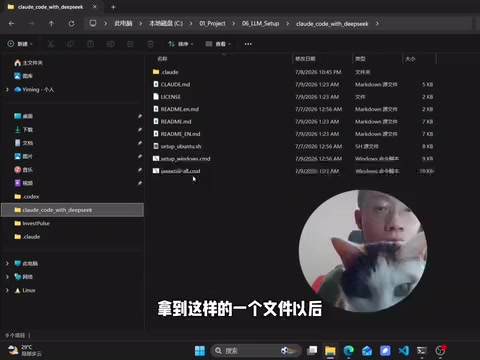Expand the Linux node in sidebar
The width and height of the screenshot is (480, 360).
[x=7, y=290]
